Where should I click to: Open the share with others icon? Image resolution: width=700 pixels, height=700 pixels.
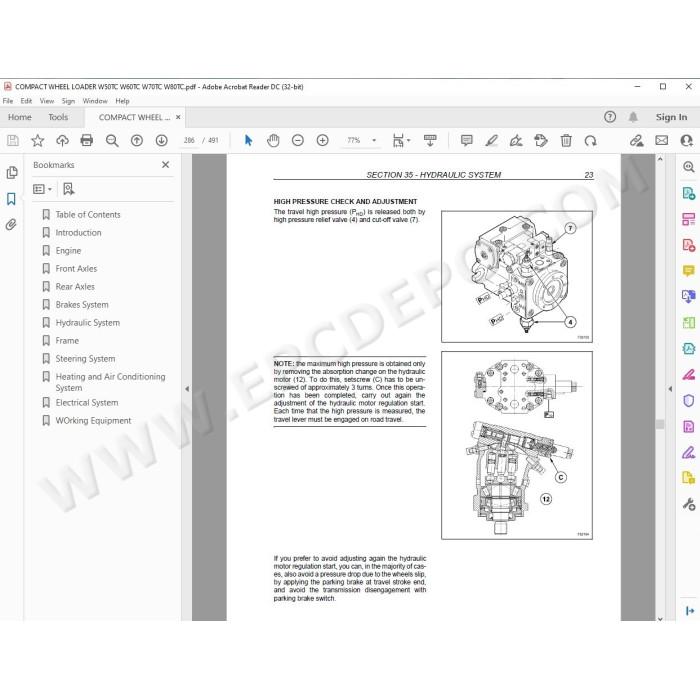686,141
